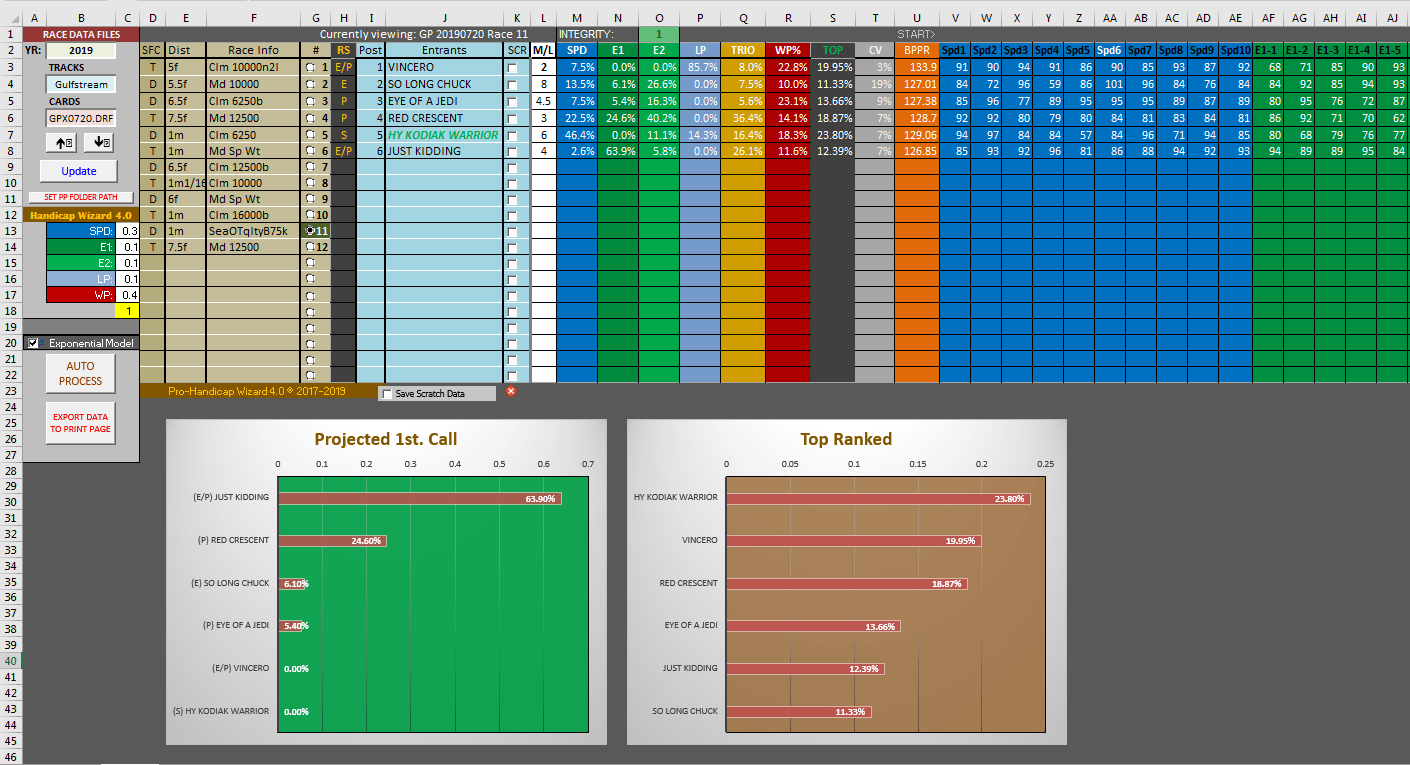1410x765 pixels.
Task: Choose race 12 radio button
Action: (x=310, y=247)
